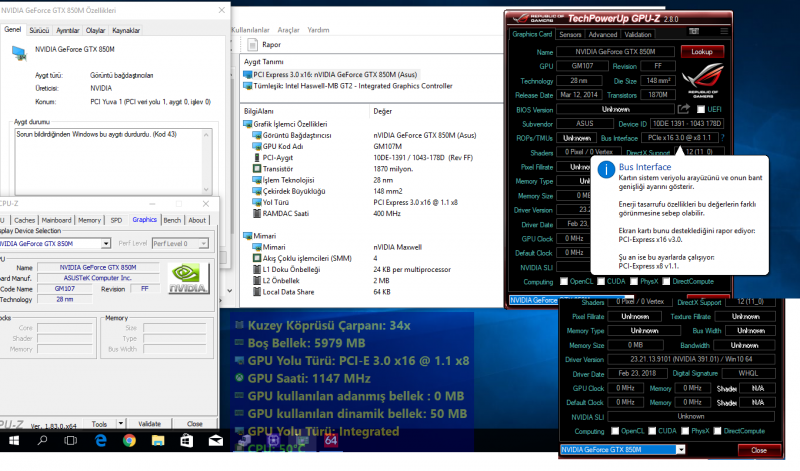Click the NVIDIA logo in CPU-Z

[x=188, y=278]
